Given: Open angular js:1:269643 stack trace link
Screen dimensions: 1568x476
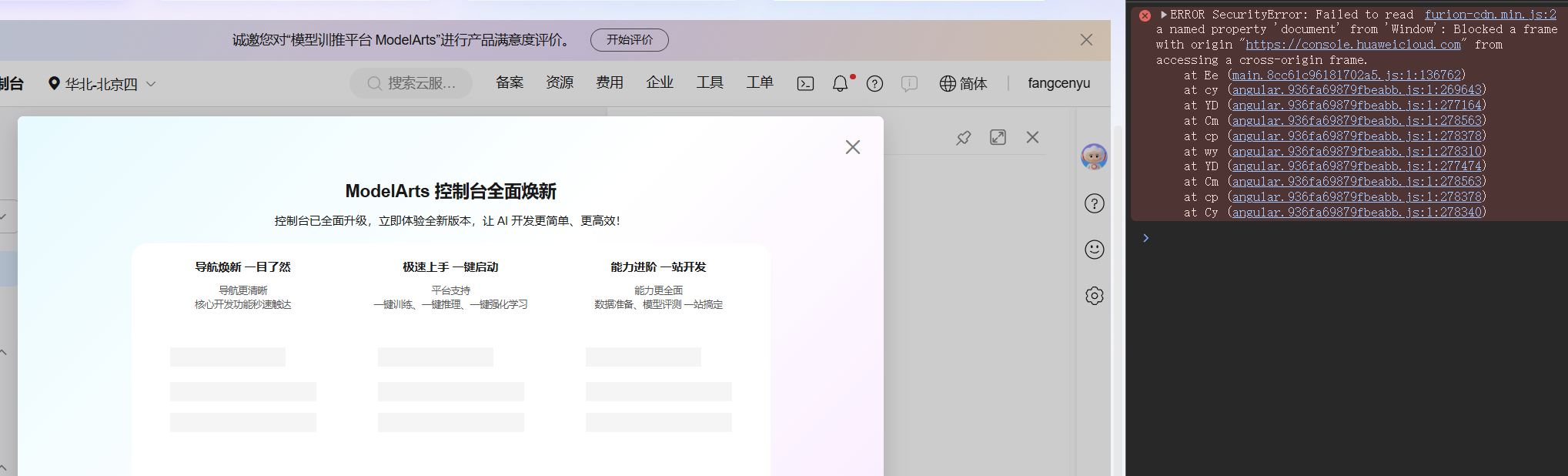Looking at the screenshot, I should [x=1356, y=90].
